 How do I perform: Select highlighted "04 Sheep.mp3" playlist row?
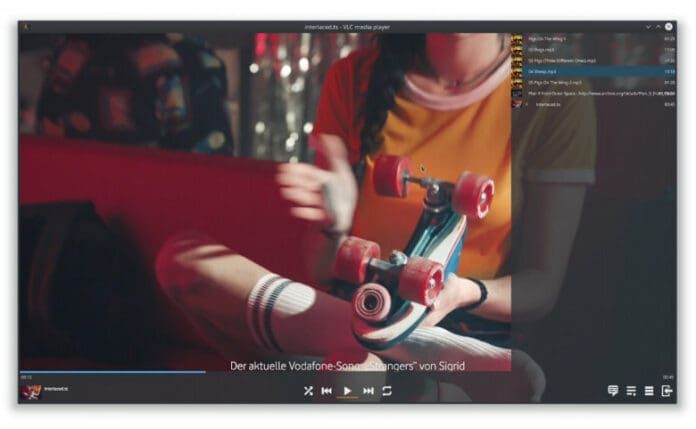(x=594, y=72)
